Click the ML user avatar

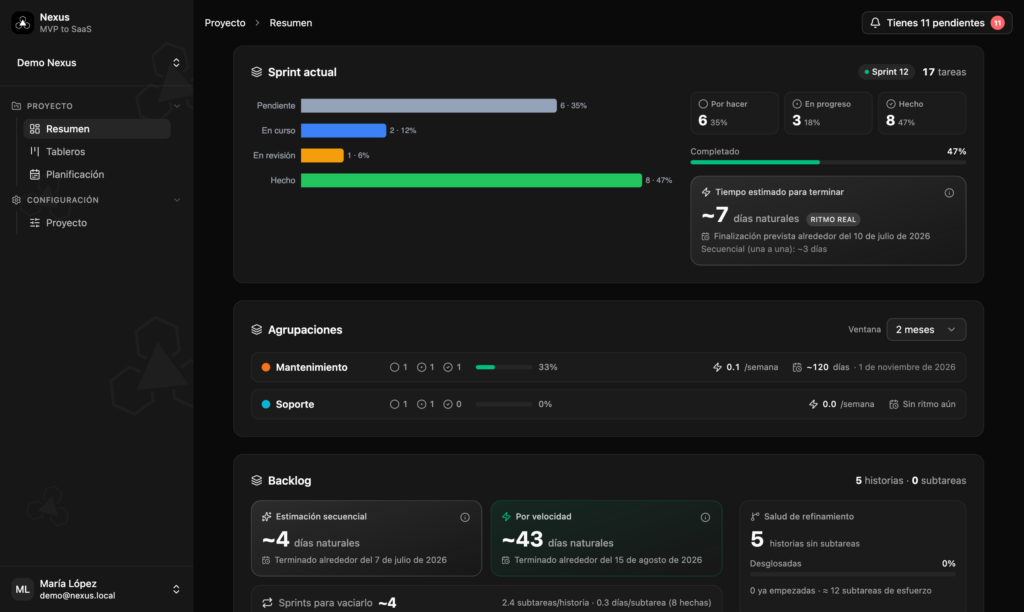(x=23, y=589)
